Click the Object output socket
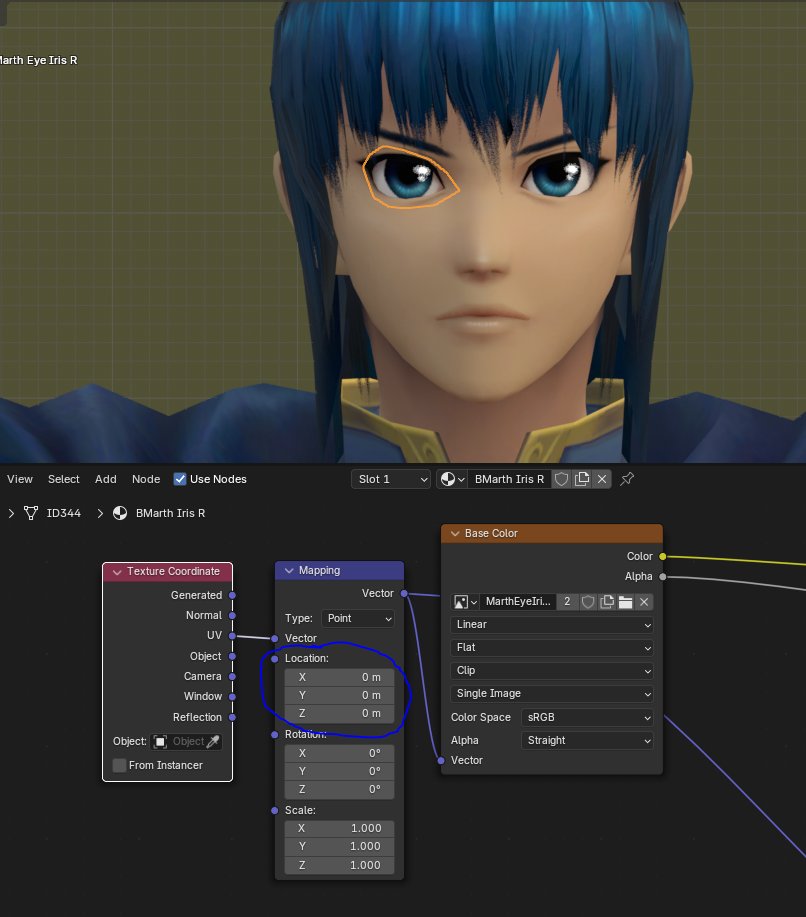This screenshot has height=917, width=806. 232,656
